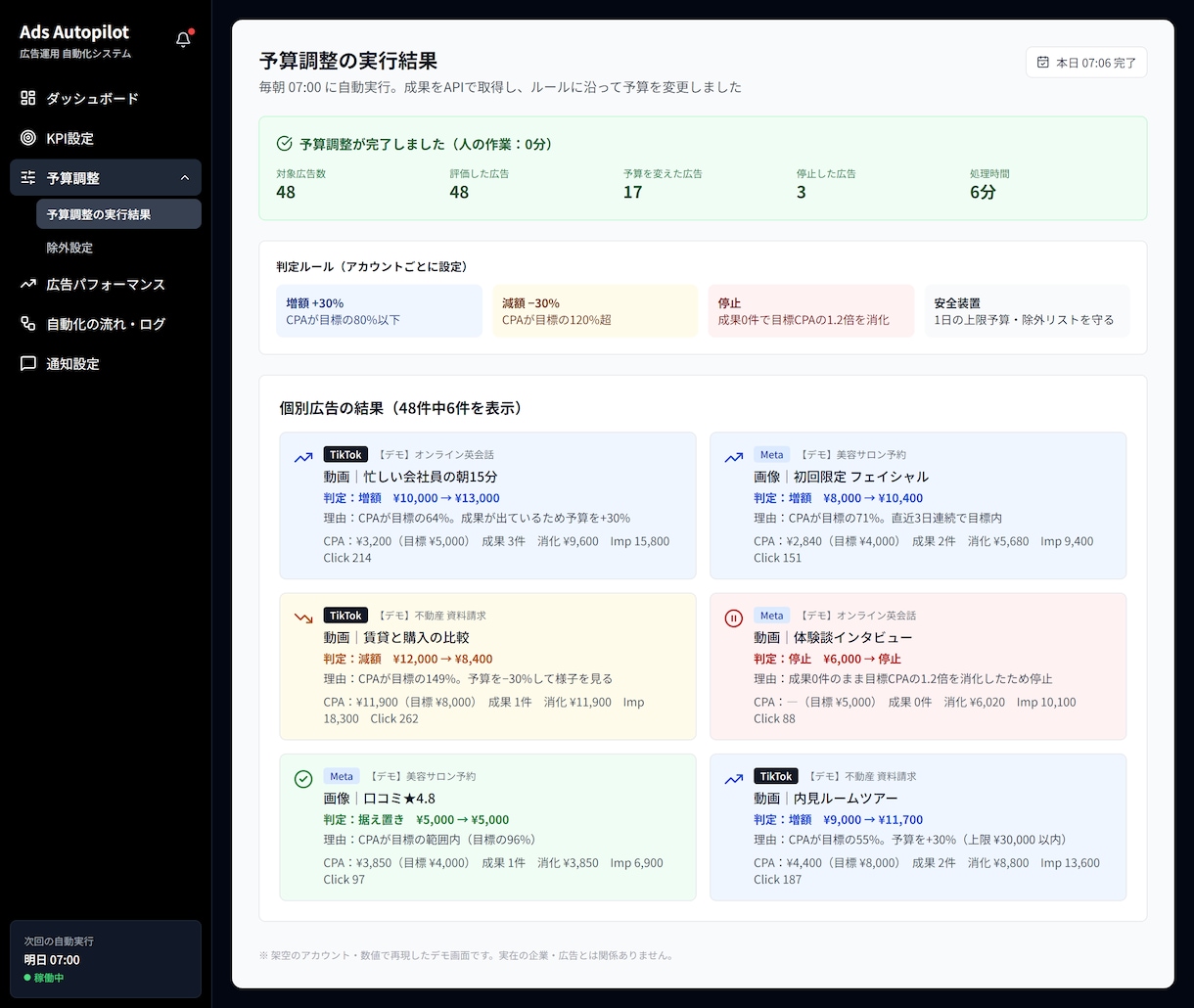Screen dimensions: 1194x1008
Task: Click the 次回の自動実行 status panel
Action: pos(106,958)
